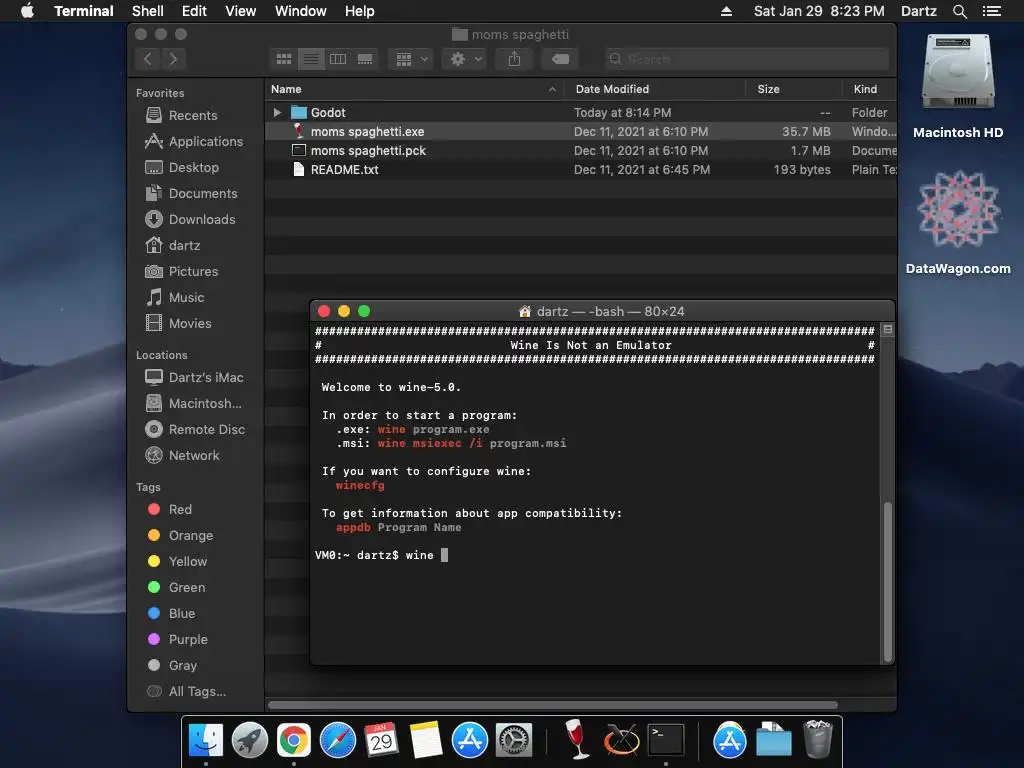
Task: Click the Finder Share button
Action: pos(515,59)
